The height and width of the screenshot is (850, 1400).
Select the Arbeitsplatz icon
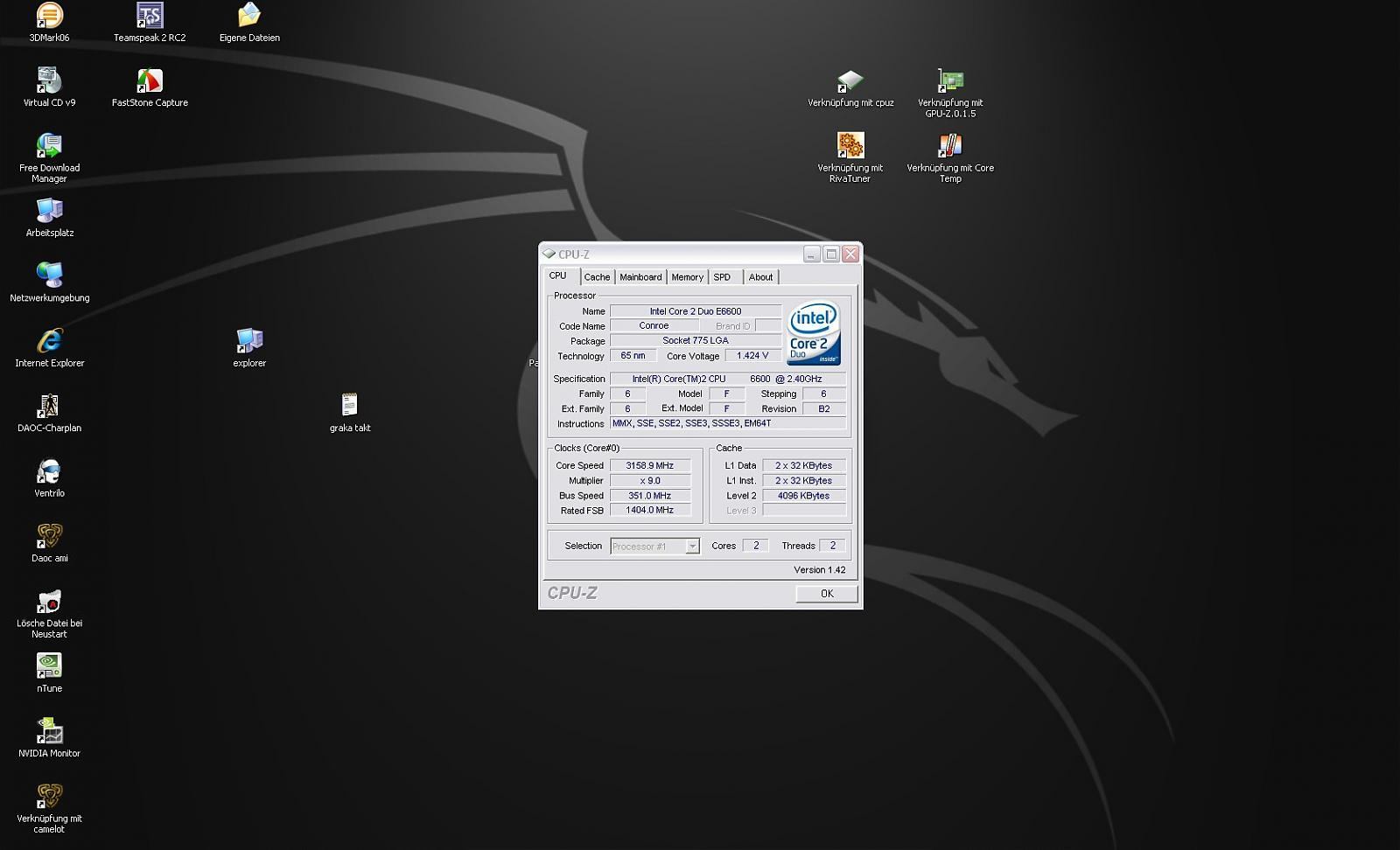49,211
